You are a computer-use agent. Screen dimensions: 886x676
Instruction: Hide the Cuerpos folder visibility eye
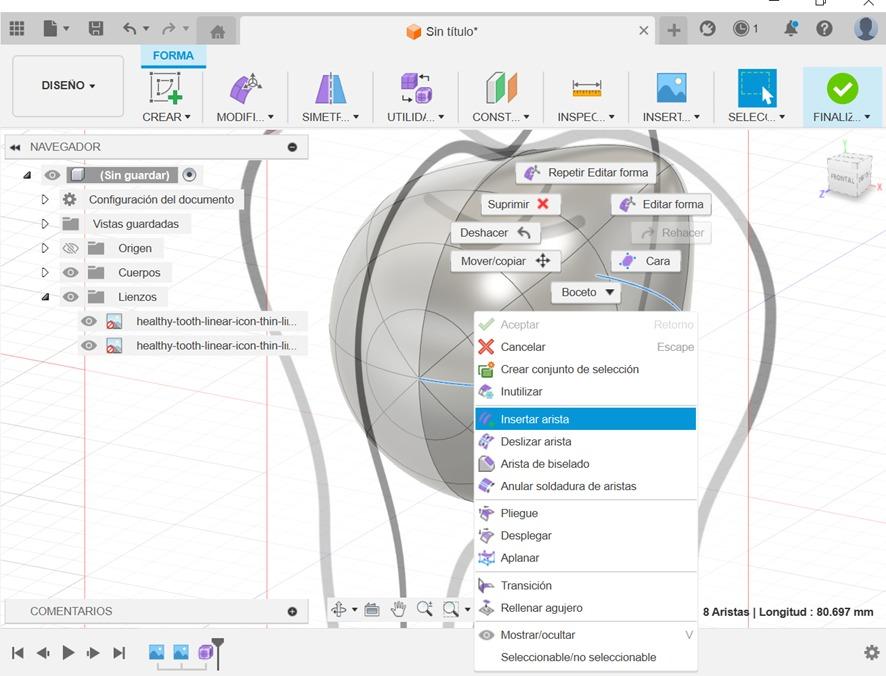click(x=71, y=272)
